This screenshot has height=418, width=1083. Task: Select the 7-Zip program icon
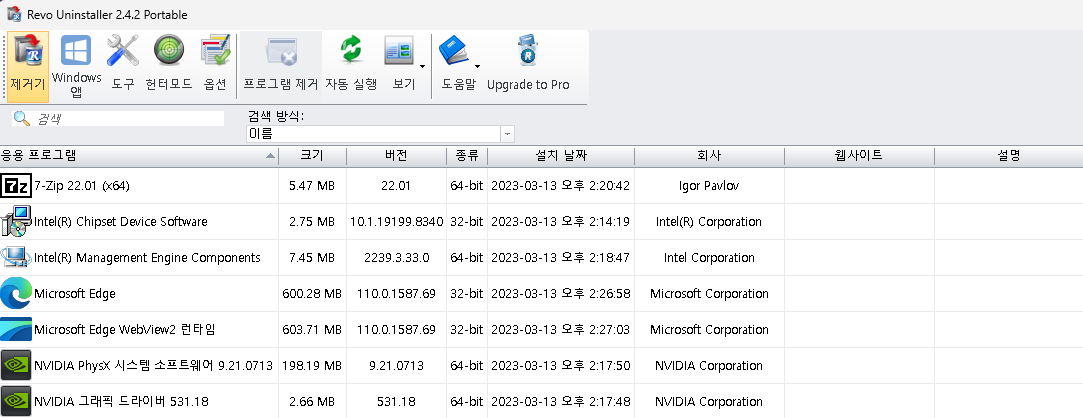click(16, 186)
